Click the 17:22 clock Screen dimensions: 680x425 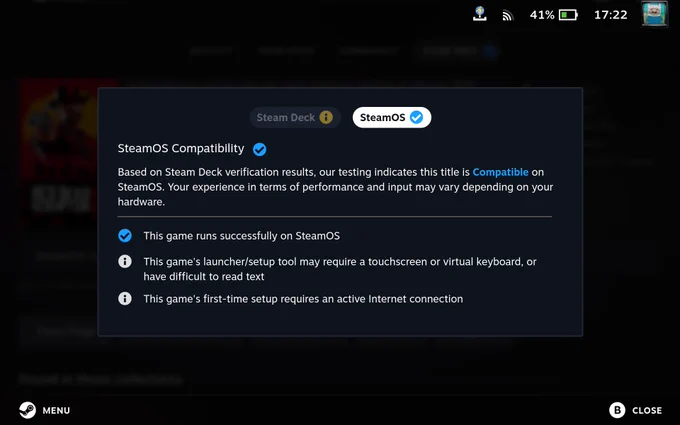coord(611,15)
